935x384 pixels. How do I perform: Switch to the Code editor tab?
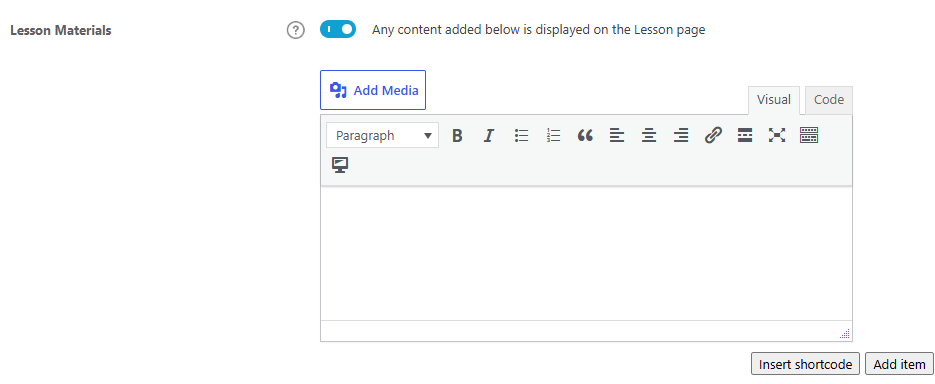(828, 100)
